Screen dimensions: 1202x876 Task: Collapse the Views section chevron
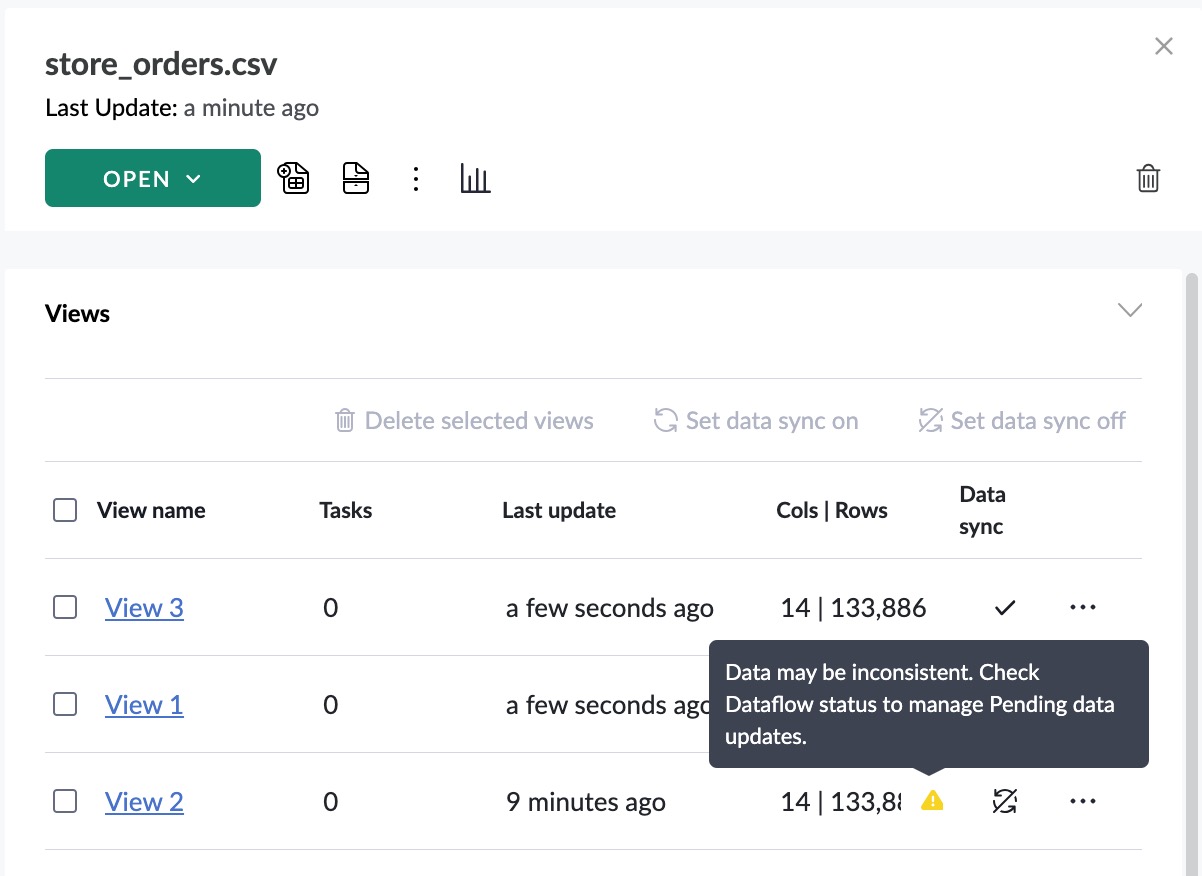[x=1129, y=310]
